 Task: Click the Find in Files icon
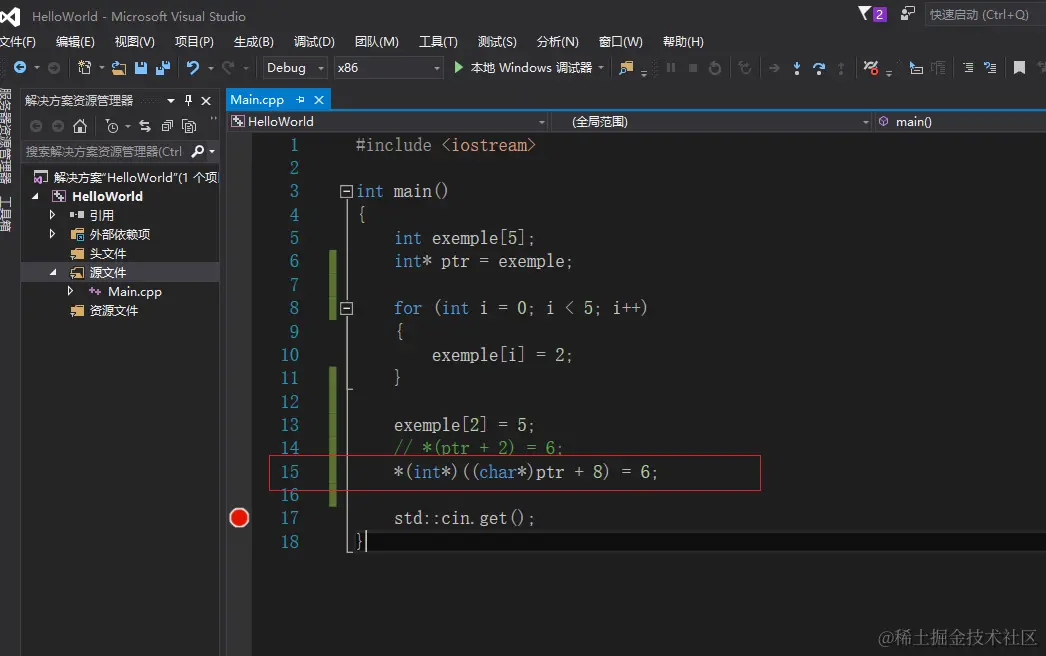(626, 67)
